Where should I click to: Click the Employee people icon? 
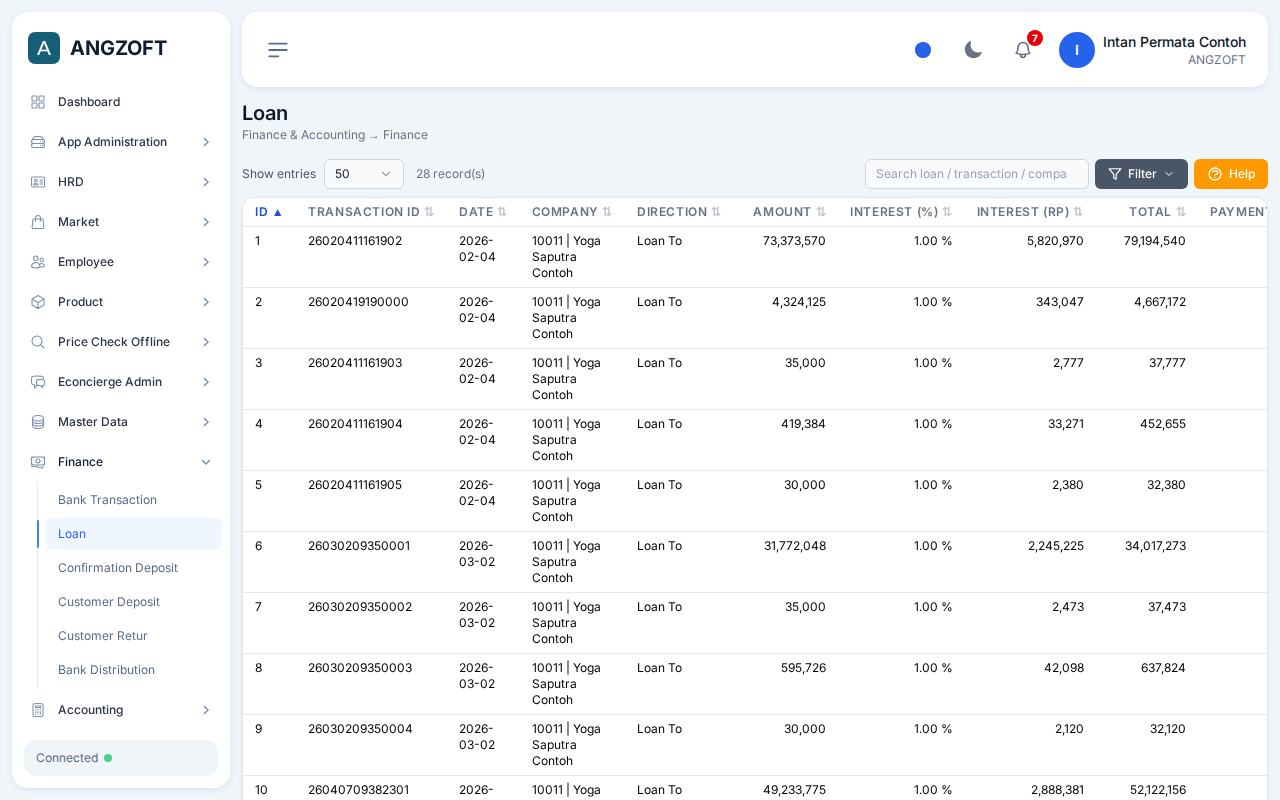pyautogui.click(x=38, y=262)
